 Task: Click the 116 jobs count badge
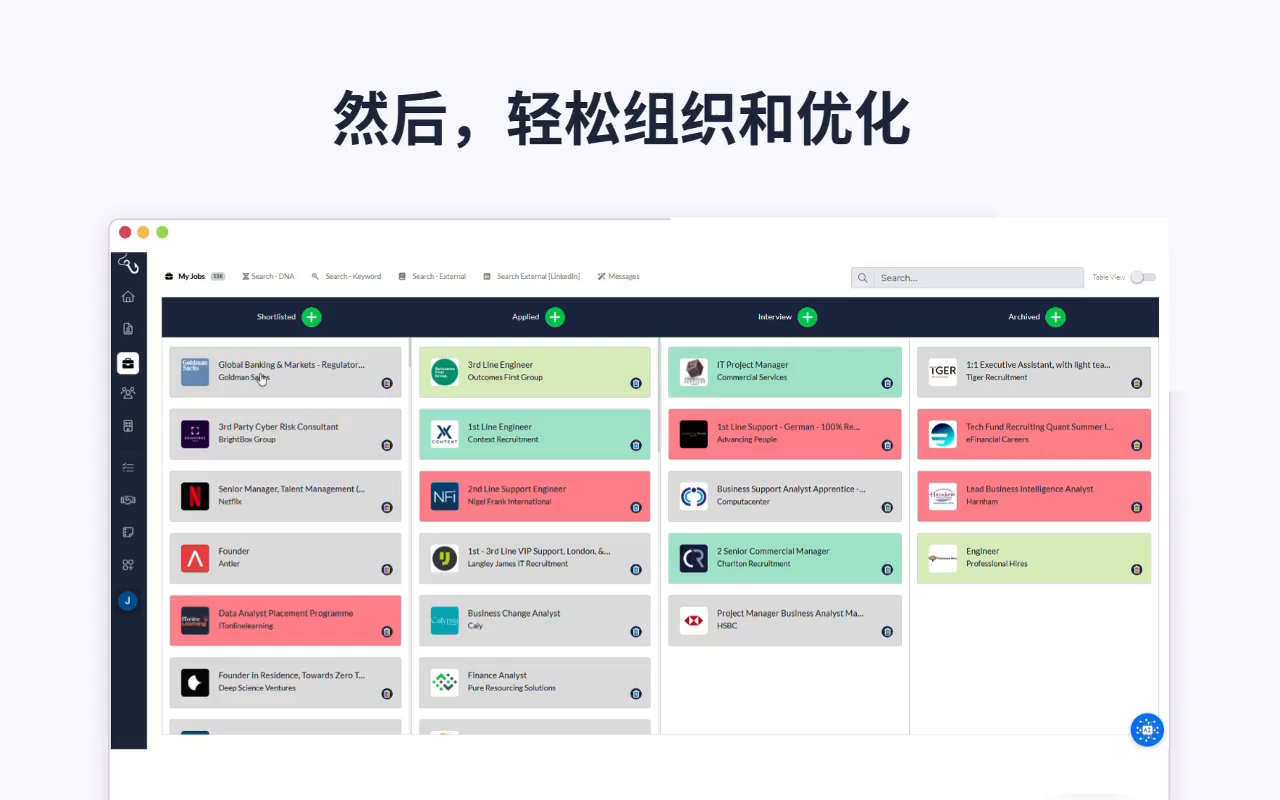point(217,276)
